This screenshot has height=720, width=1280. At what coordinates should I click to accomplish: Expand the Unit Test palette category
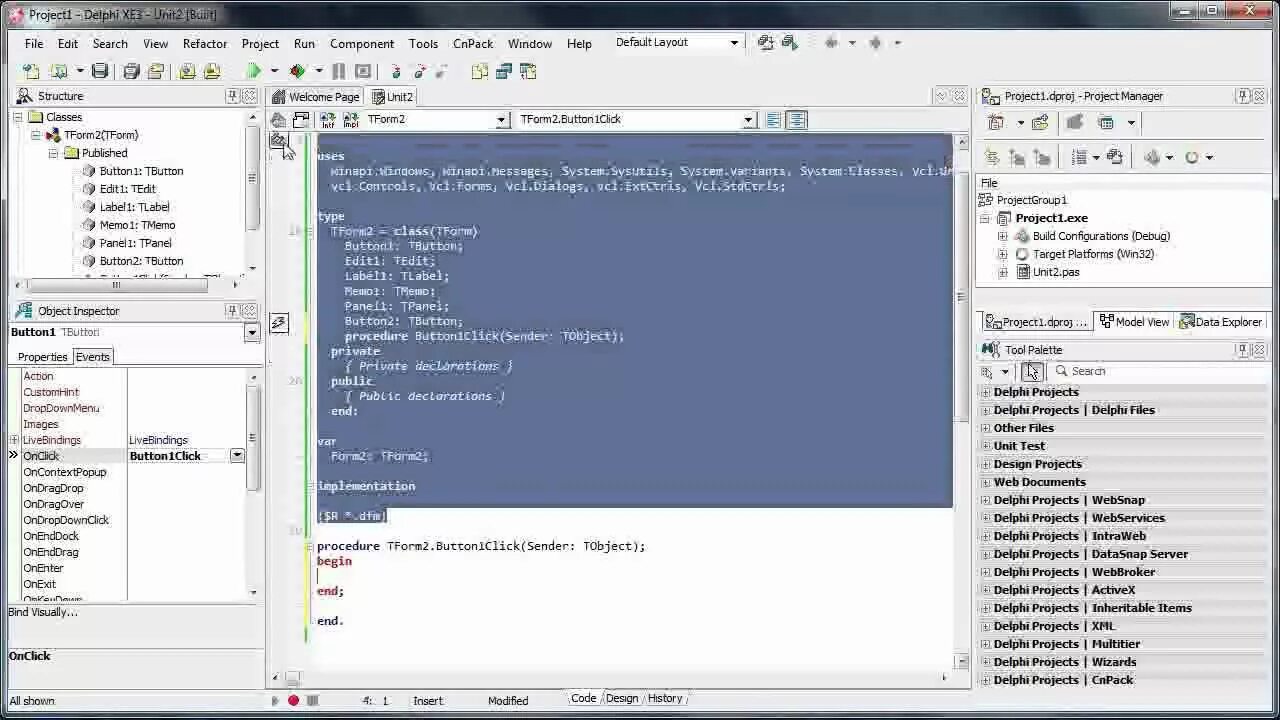(x=986, y=446)
